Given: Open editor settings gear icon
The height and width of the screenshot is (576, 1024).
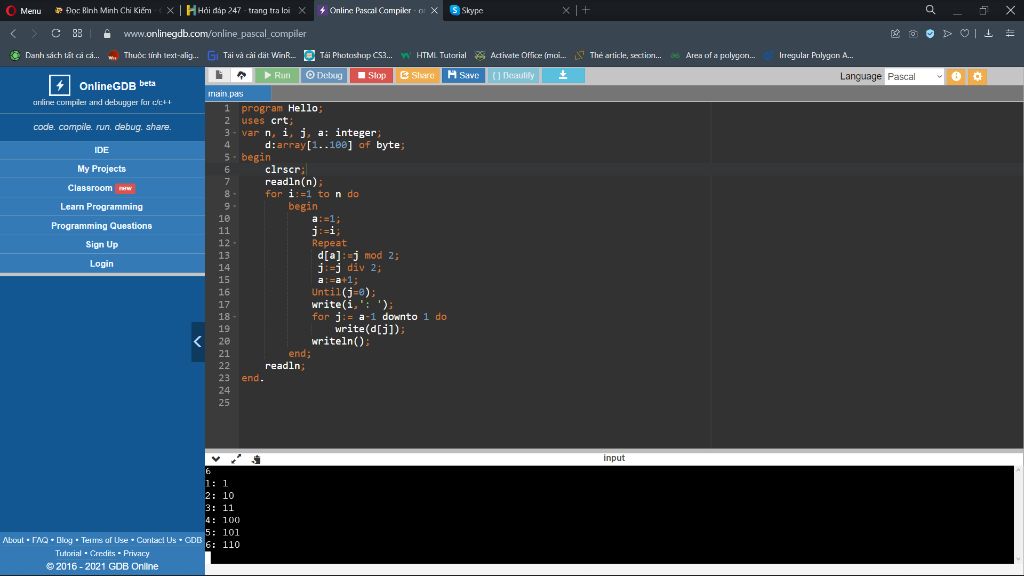Looking at the screenshot, I should coord(978,76).
